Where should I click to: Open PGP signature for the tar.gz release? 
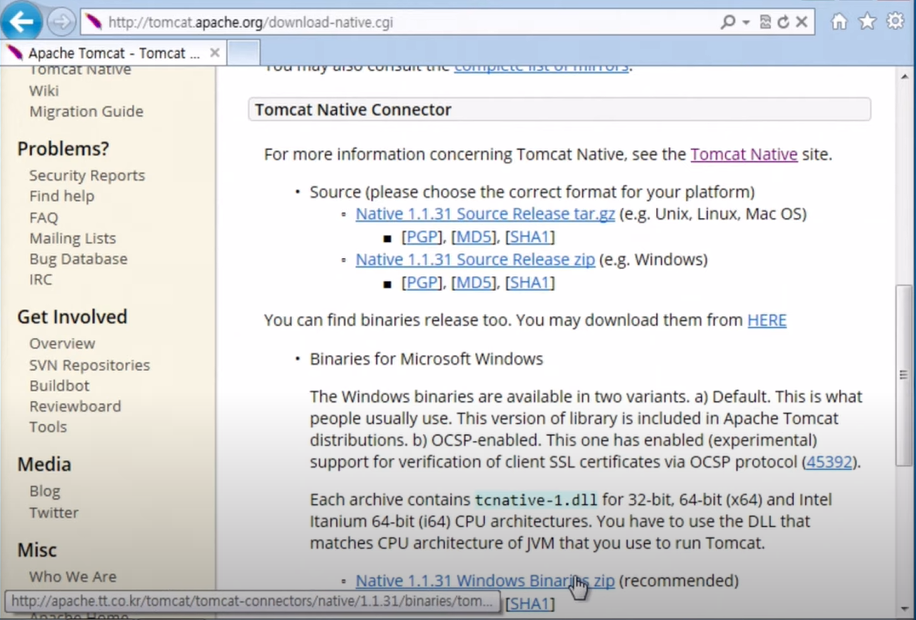pos(422,237)
